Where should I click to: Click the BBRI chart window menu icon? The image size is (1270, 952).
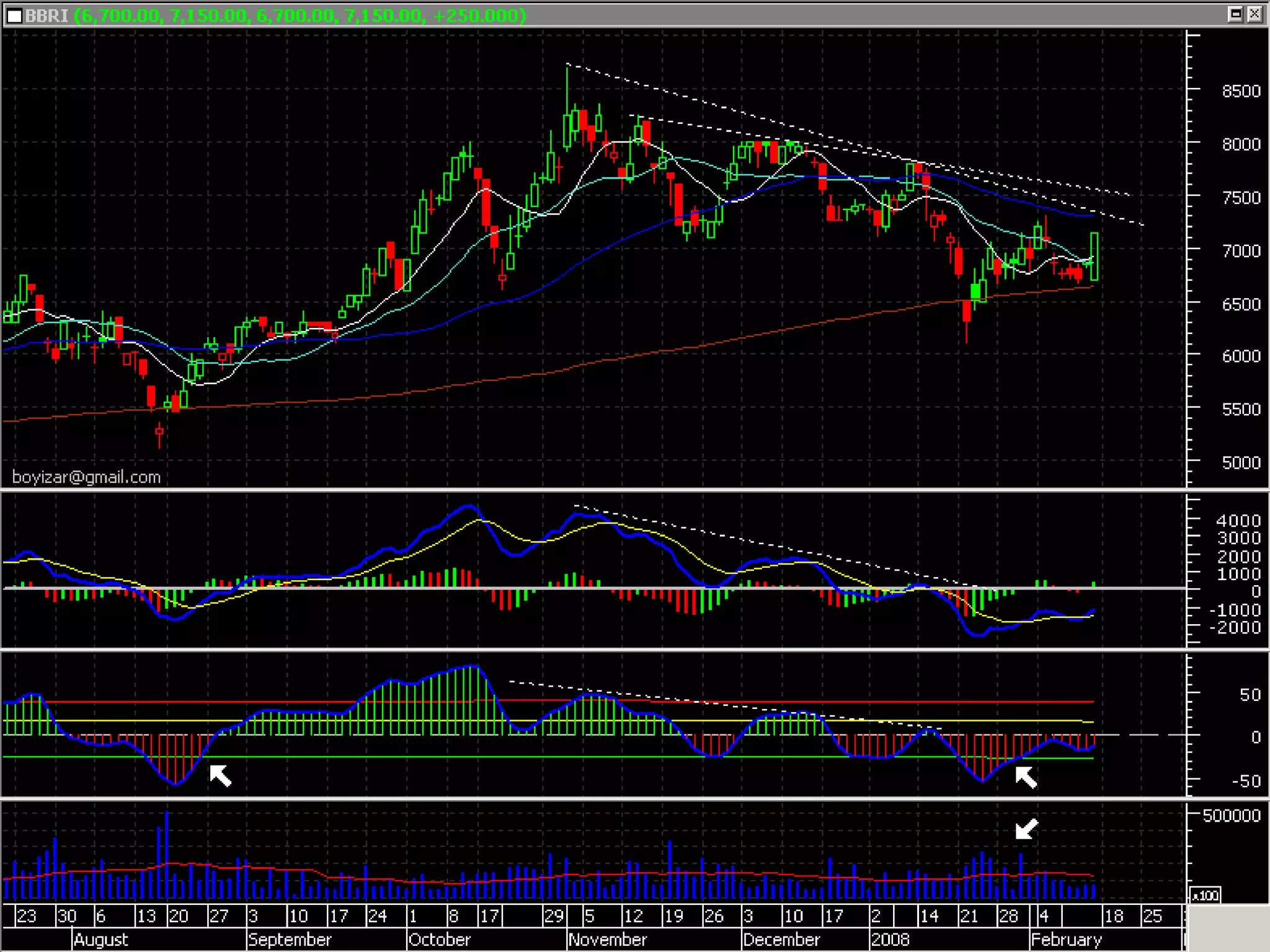tap(14, 15)
